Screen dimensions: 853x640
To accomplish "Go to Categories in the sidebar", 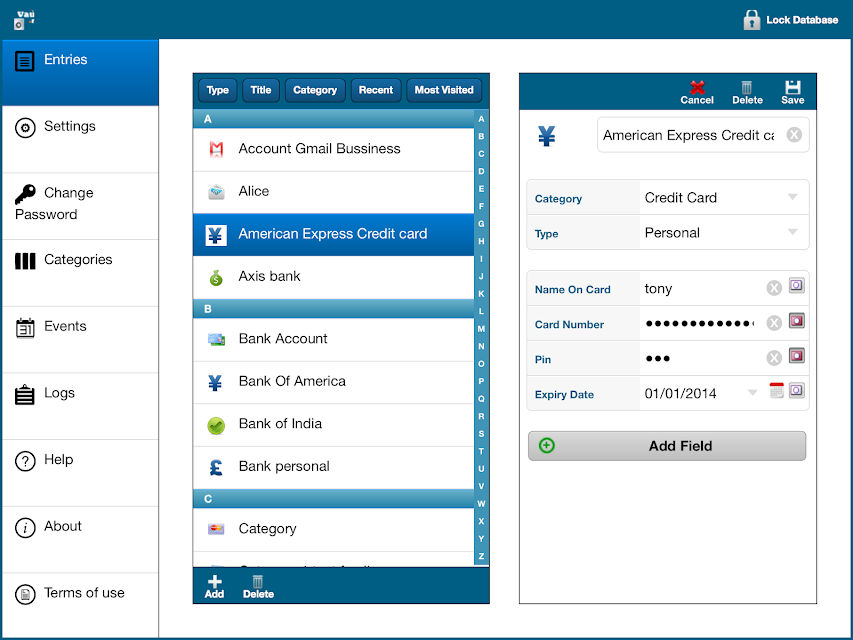I will click(x=80, y=273).
